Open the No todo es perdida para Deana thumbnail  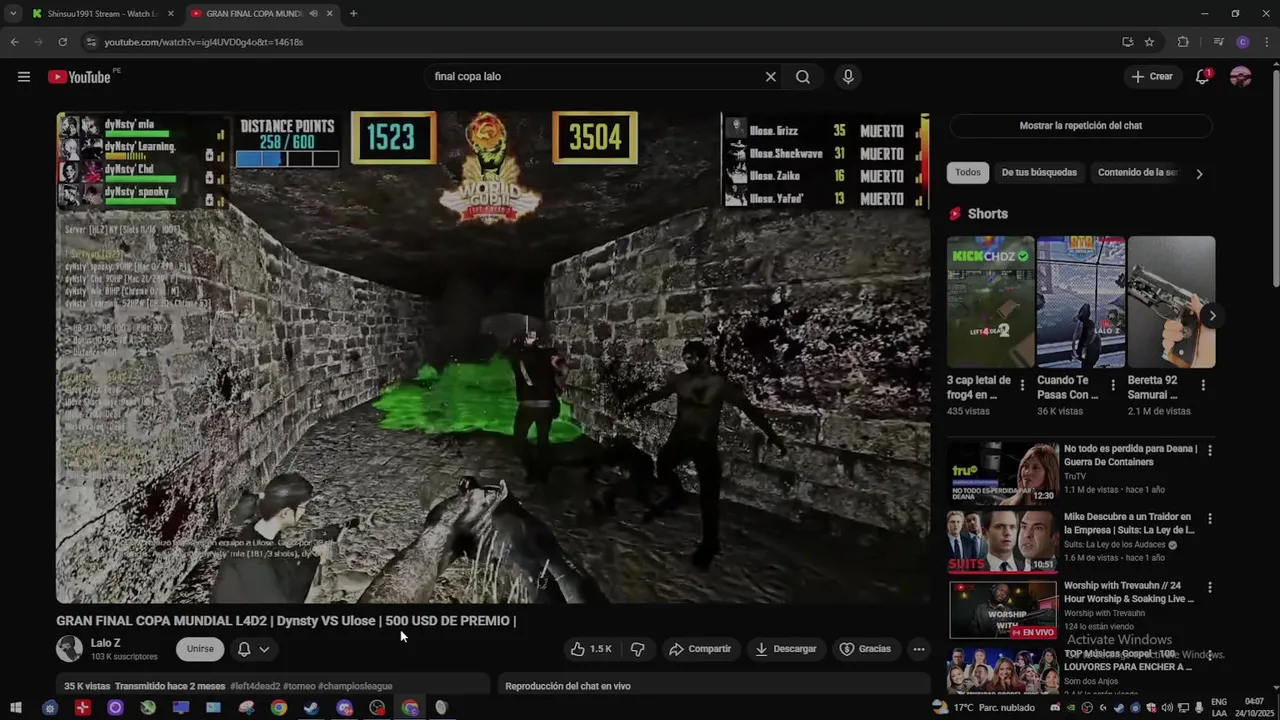(x=1003, y=474)
